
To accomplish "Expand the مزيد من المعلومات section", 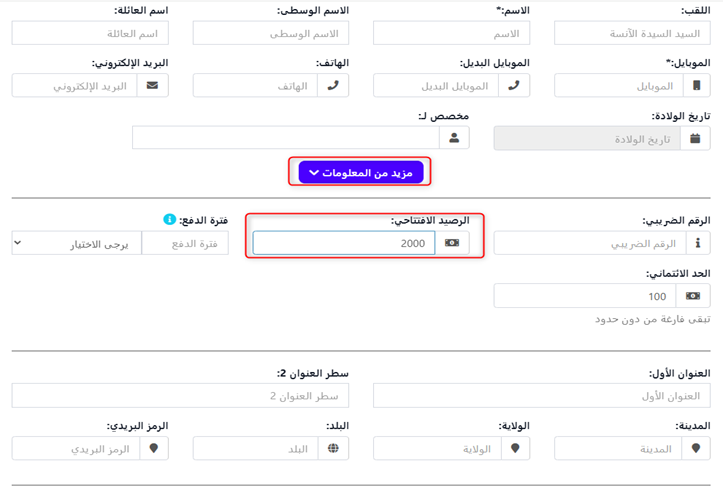I will (361, 173).
